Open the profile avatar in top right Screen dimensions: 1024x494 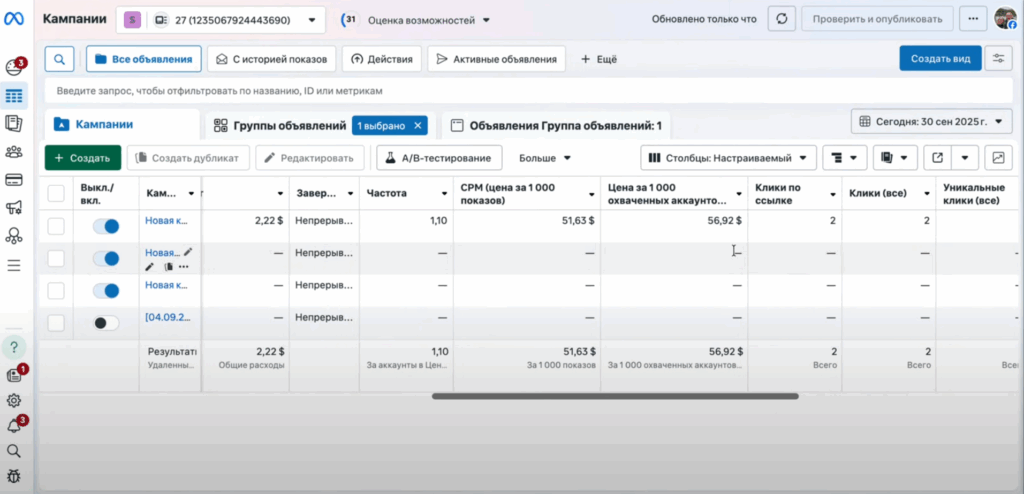[x=1005, y=19]
